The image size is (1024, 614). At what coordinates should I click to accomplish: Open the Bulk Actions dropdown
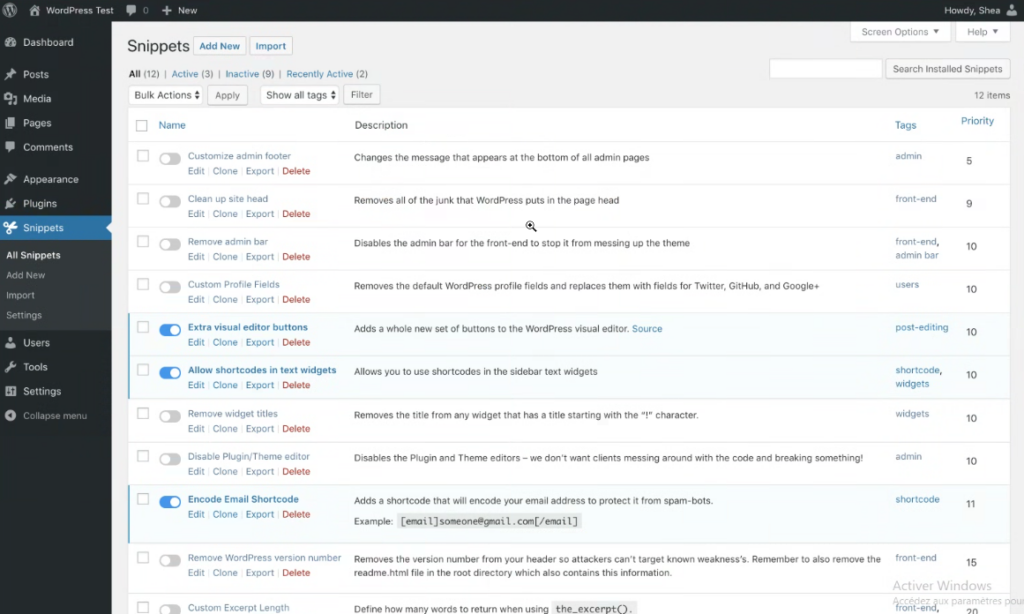click(167, 95)
